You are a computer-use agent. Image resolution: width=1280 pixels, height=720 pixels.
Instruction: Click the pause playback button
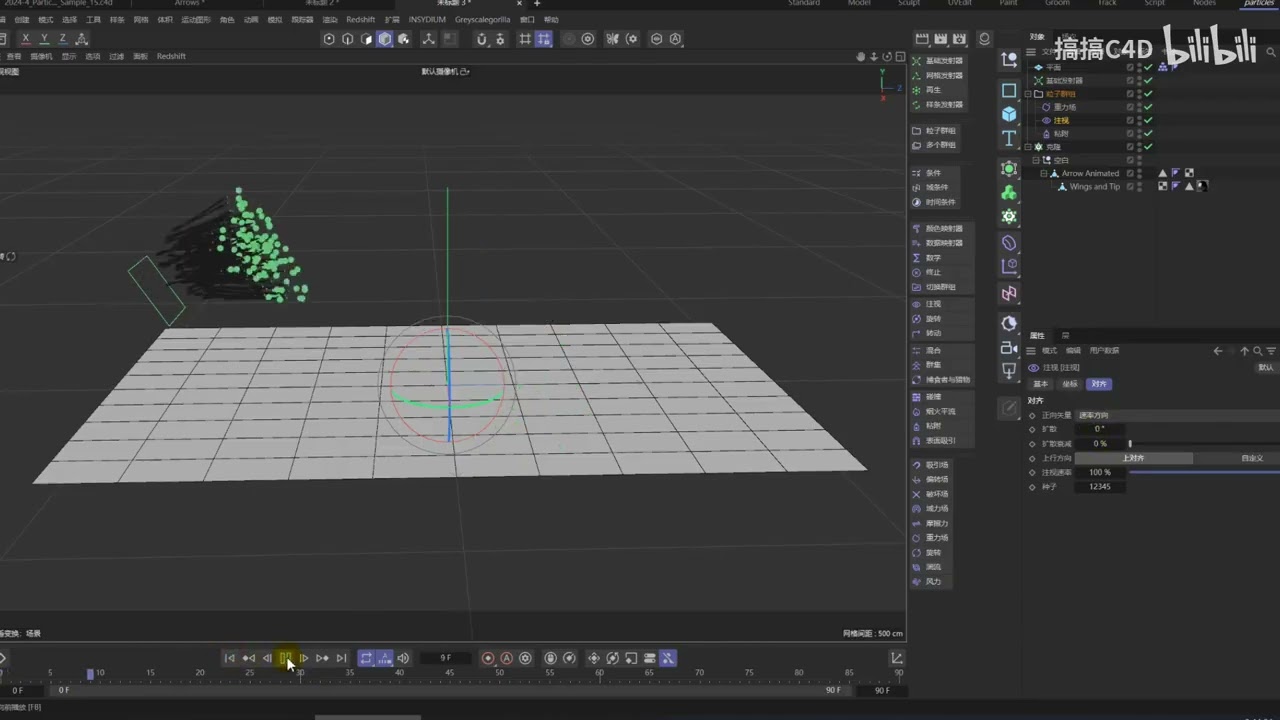click(285, 658)
